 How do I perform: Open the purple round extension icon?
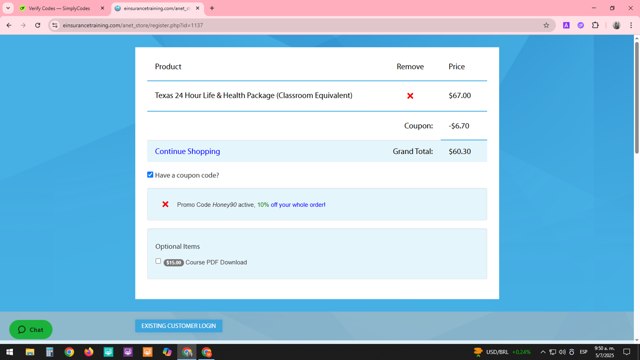(x=580, y=25)
